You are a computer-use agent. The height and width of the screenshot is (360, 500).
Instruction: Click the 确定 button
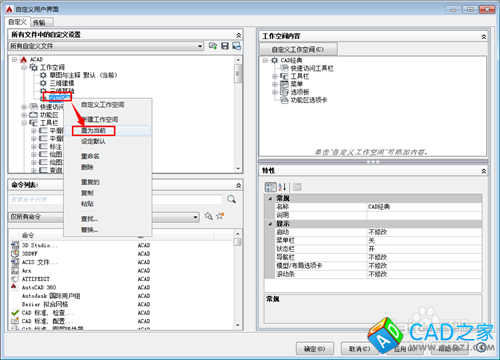coord(315,349)
